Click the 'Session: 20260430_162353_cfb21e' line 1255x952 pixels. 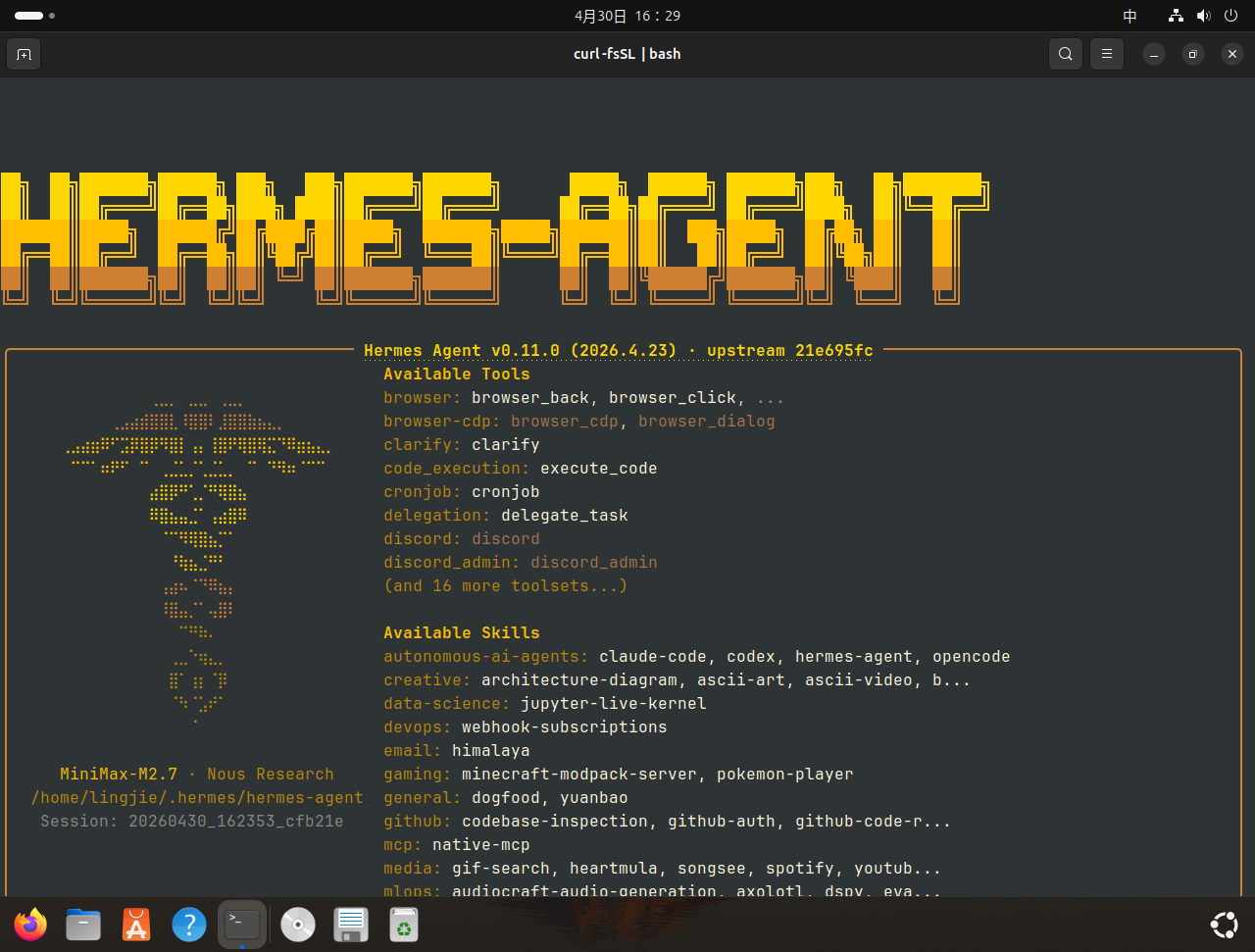(192, 821)
